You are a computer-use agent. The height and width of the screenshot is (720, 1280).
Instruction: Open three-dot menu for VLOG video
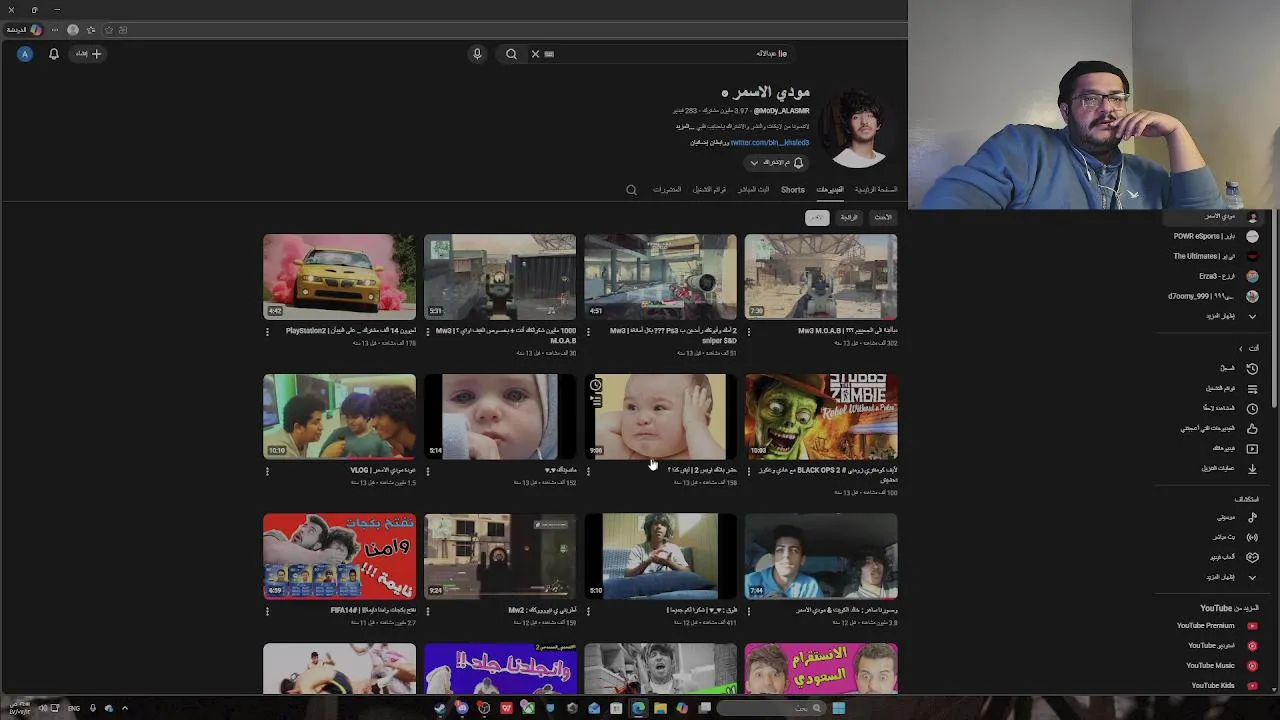coord(267,471)
